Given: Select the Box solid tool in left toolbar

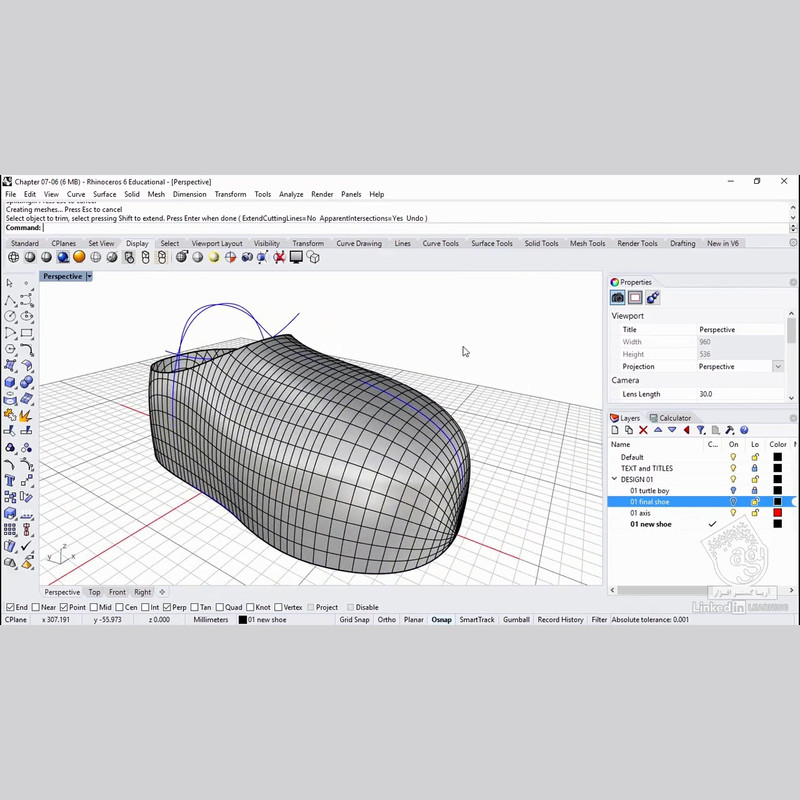Looking at the screenshot, I should coord(10,381).
